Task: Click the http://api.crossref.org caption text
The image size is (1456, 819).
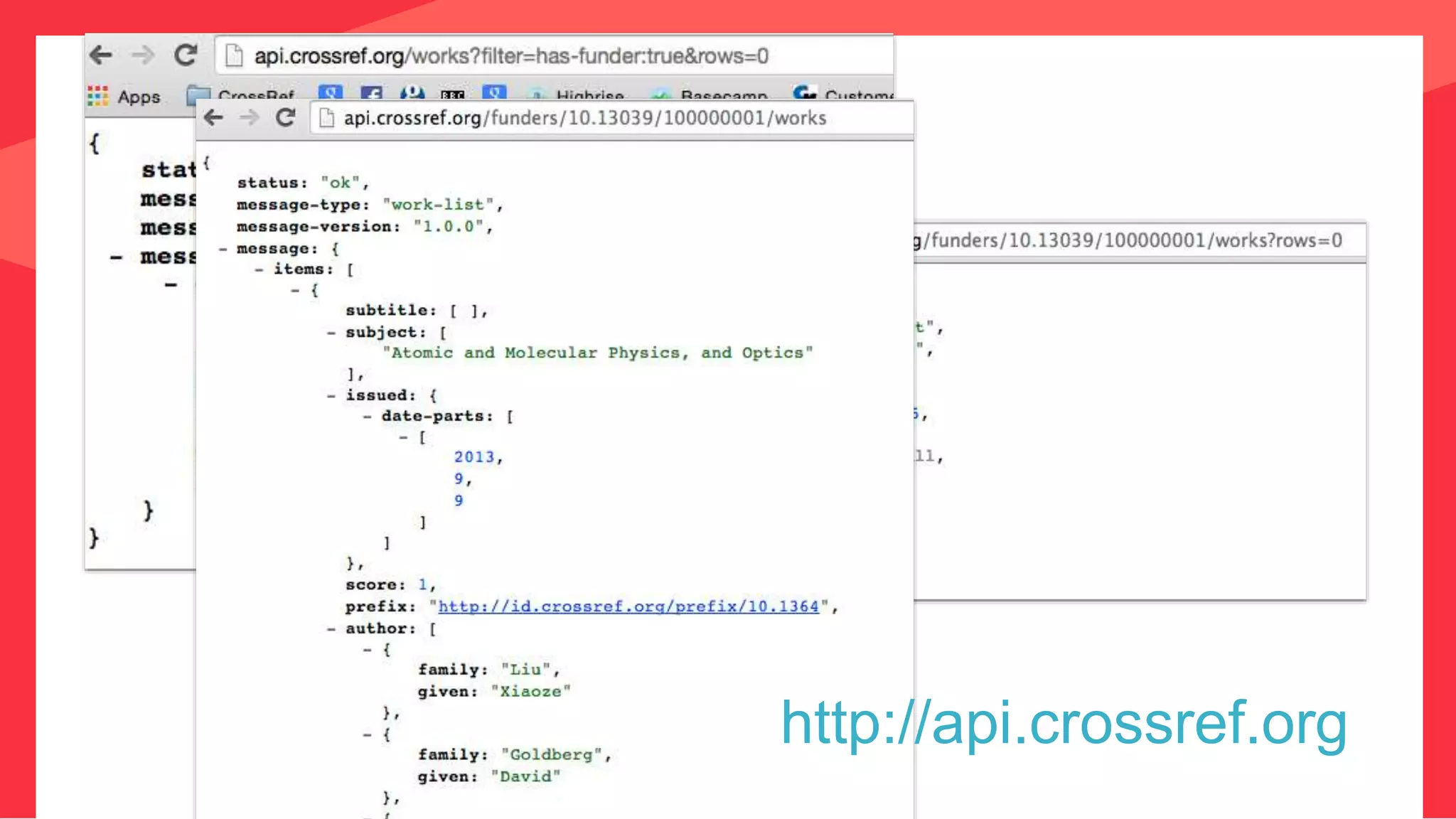Action: (1064, 724)
